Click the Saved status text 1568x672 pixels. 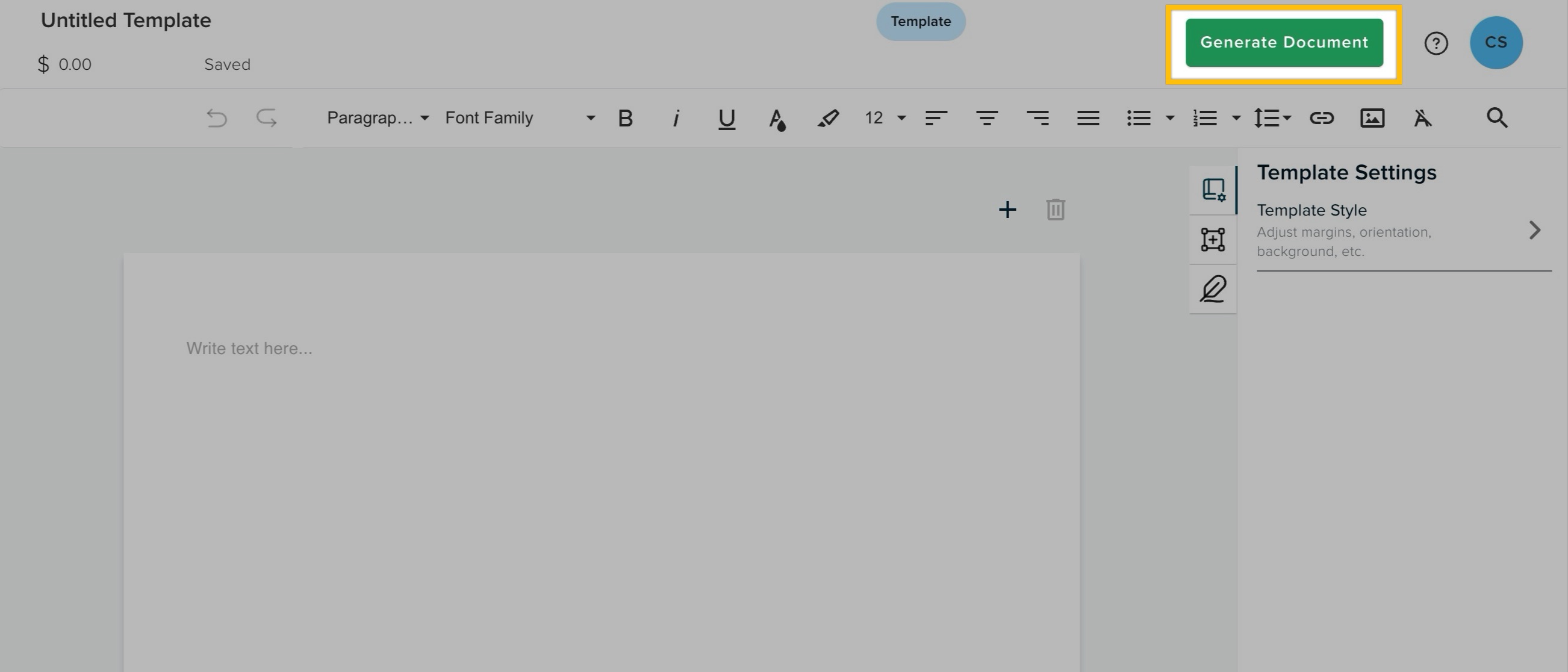[227, 64]
